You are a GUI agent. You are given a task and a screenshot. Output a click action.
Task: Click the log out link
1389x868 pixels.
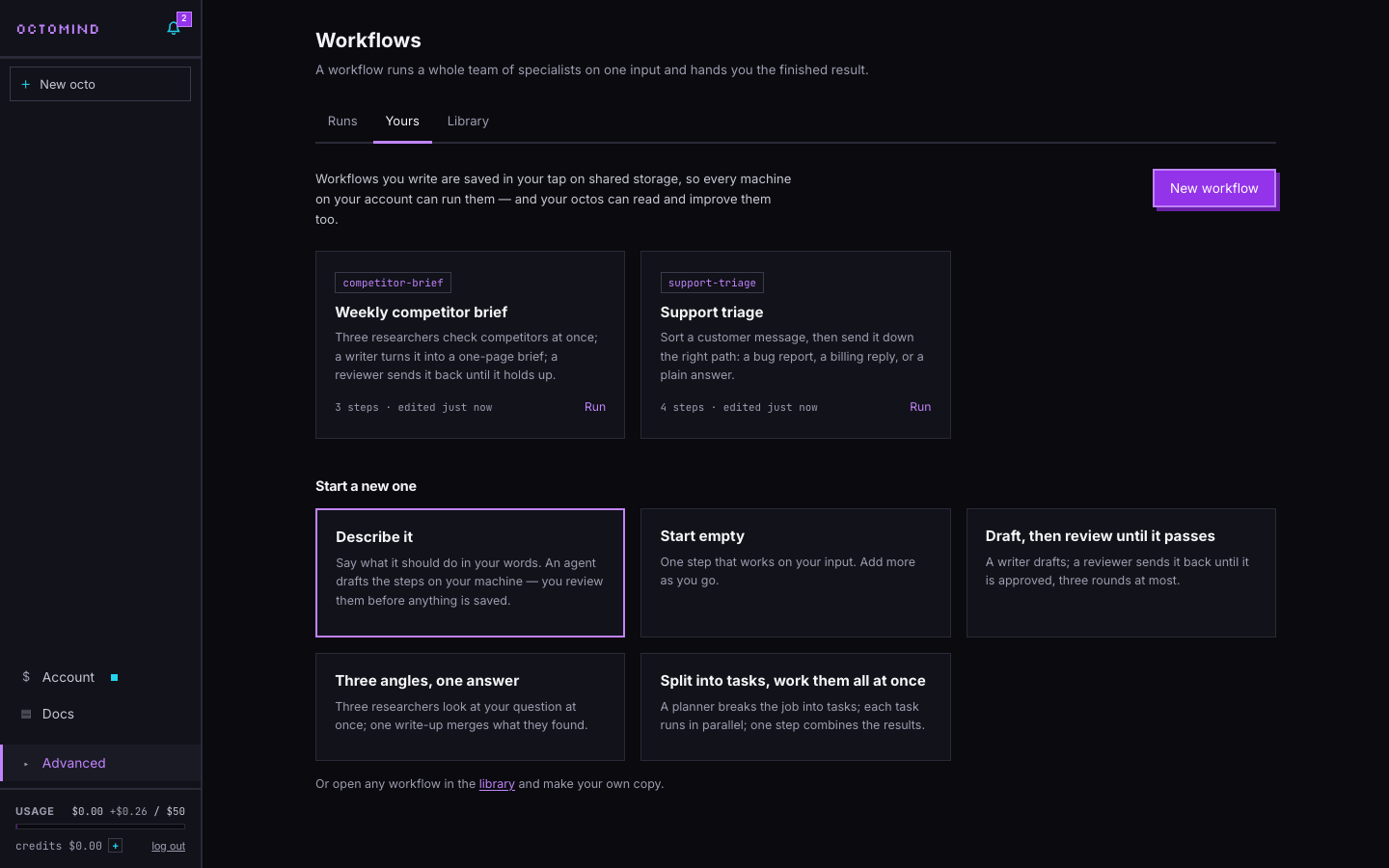coord(168,846)
